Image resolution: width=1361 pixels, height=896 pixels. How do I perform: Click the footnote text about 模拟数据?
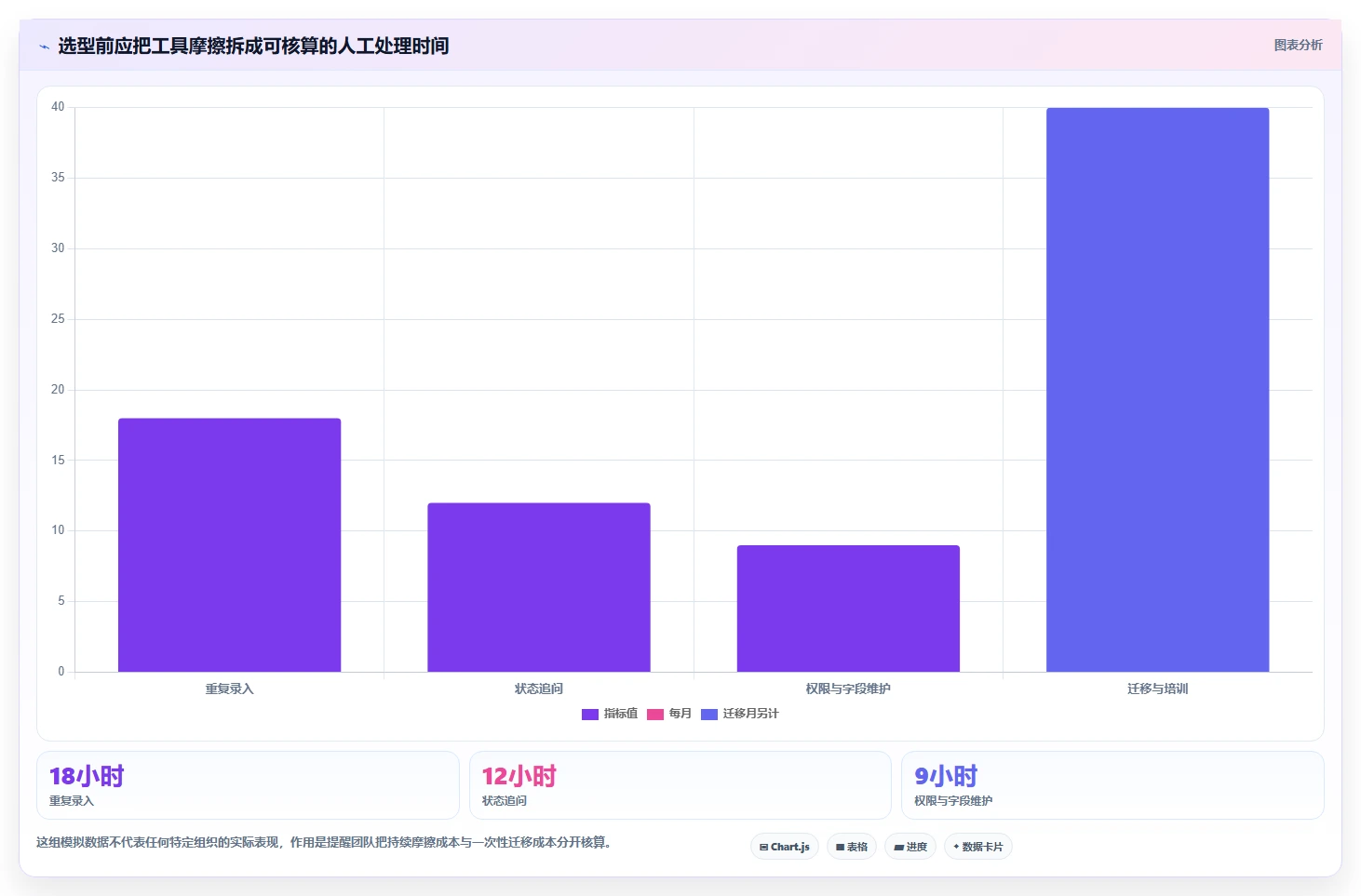point(324,843)
